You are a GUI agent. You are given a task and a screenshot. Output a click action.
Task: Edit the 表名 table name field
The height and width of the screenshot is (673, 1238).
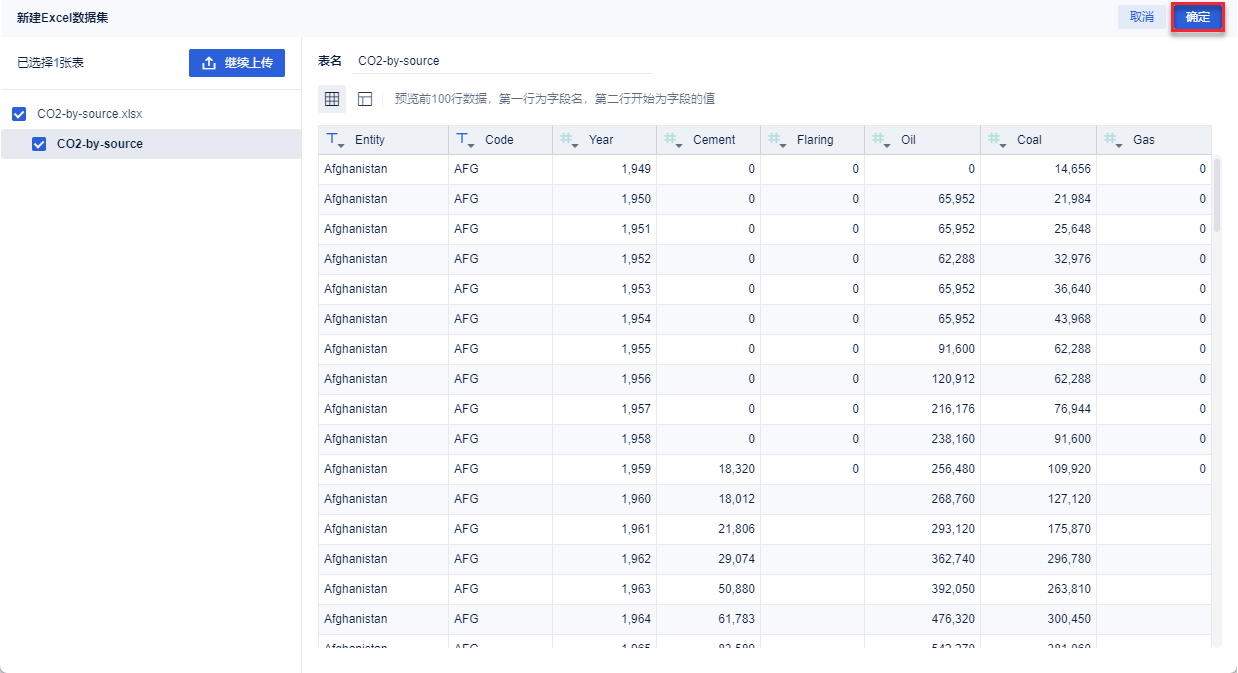(500, 61)
